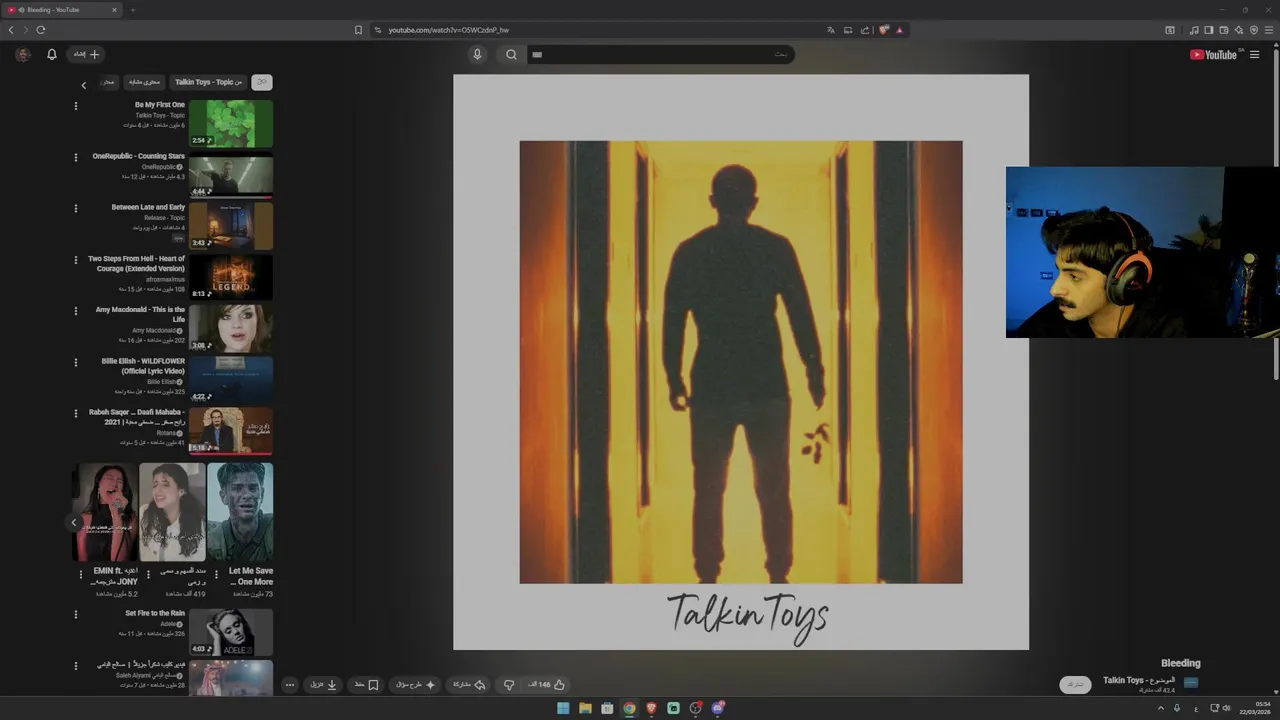Viewport: 1280px width, 720px height.
Task: Open the Windows Start menu
Action: point(563,708)
